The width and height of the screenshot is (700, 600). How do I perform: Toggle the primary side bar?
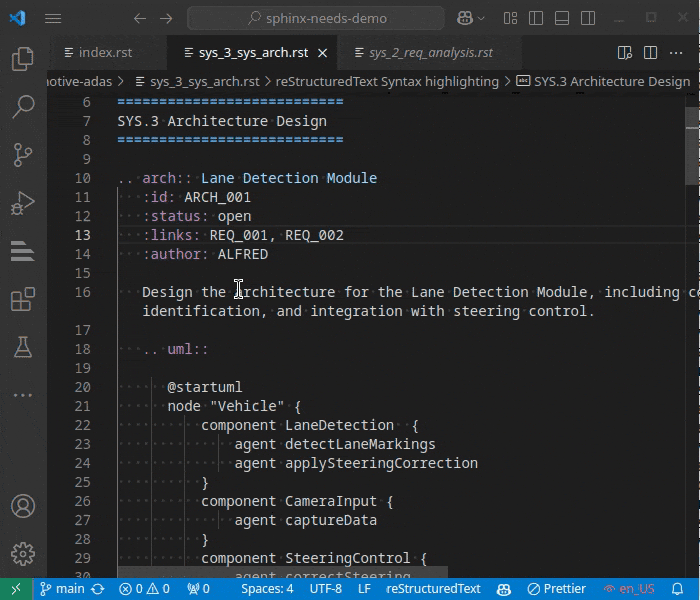click(536, 18)
